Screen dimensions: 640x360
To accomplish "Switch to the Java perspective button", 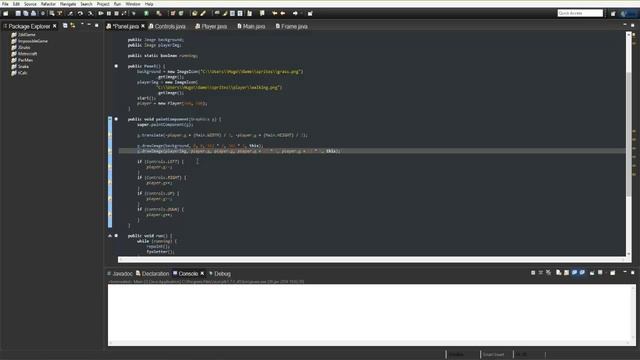I will 628,13.
